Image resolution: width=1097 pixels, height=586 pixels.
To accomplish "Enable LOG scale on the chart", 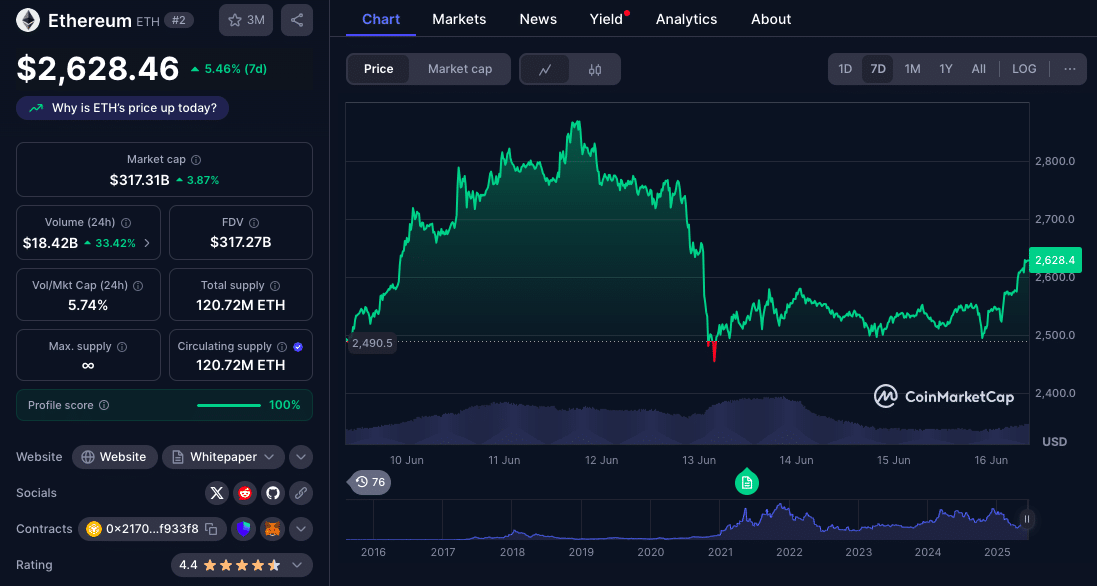I will 1024,69.
